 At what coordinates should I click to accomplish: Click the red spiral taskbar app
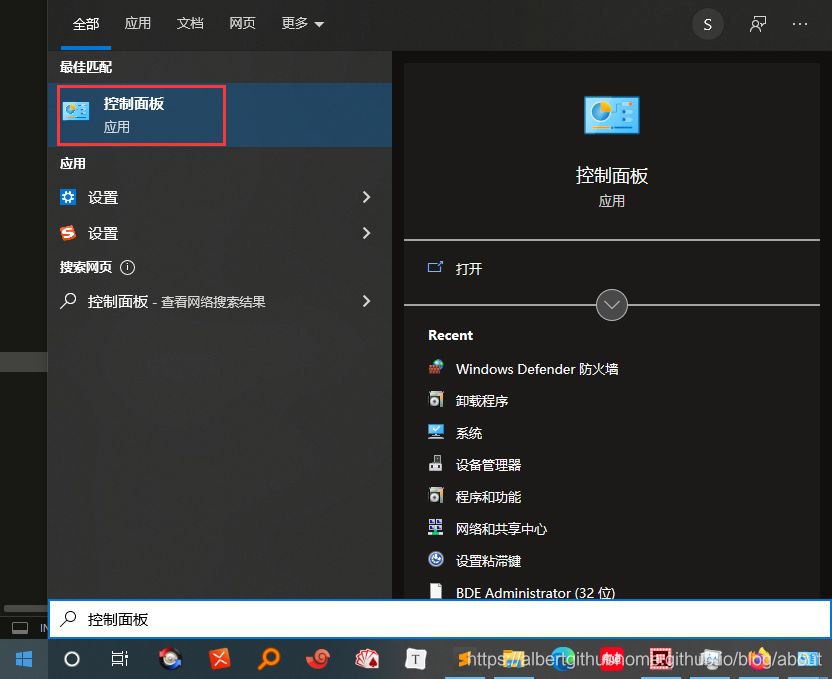318,659
